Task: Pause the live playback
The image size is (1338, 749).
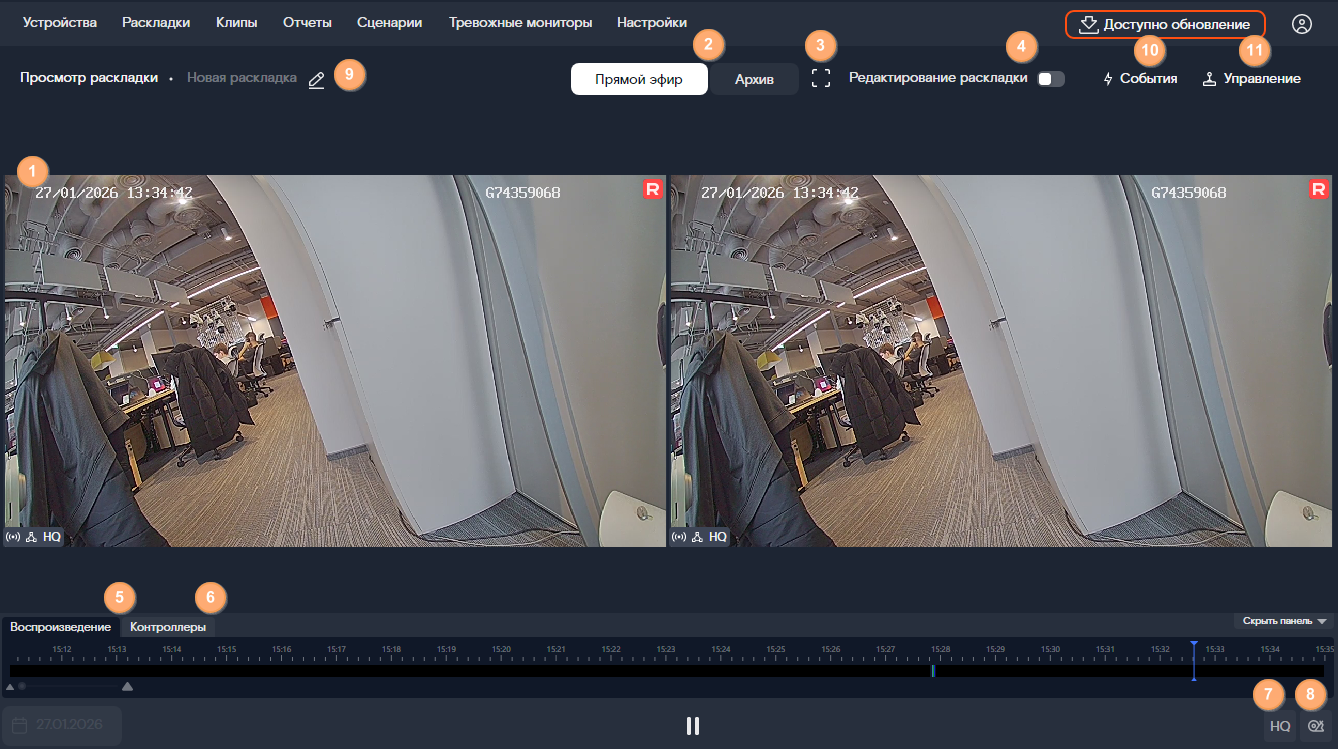Action: click(x=693, y=726)
